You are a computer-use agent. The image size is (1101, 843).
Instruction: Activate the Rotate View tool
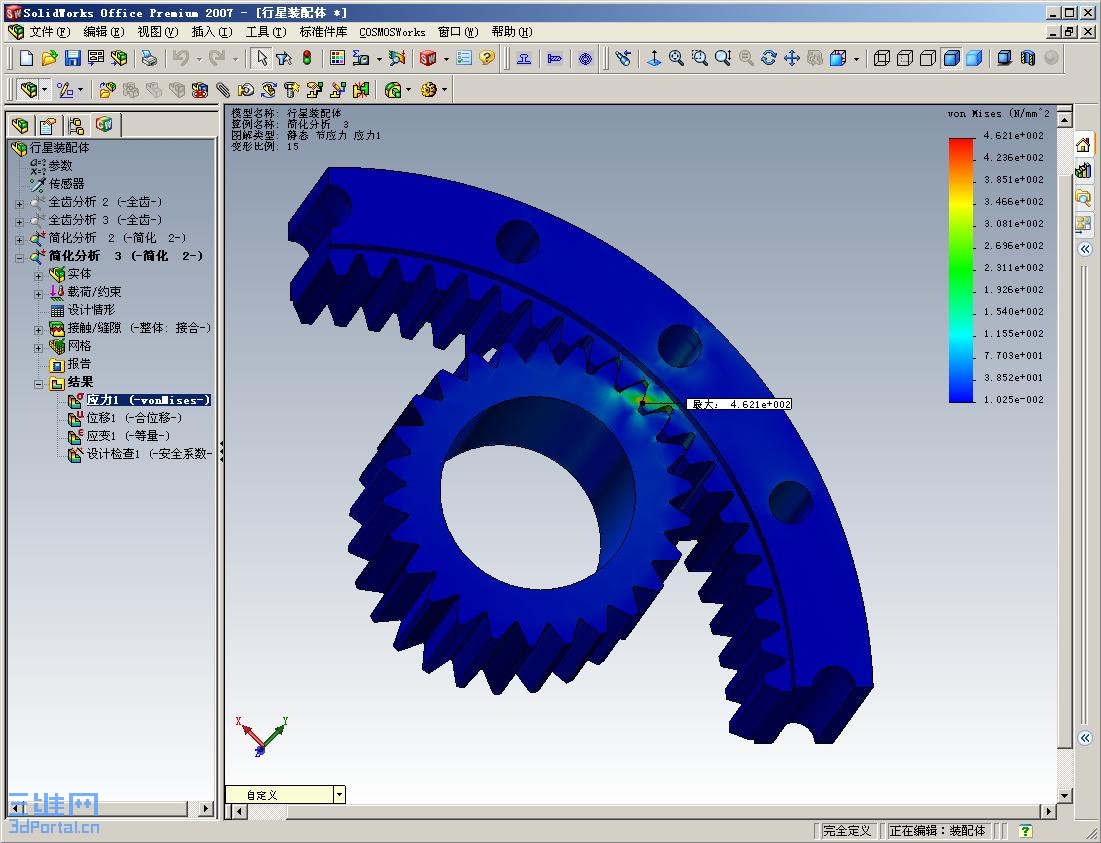(x=769, y=58)
